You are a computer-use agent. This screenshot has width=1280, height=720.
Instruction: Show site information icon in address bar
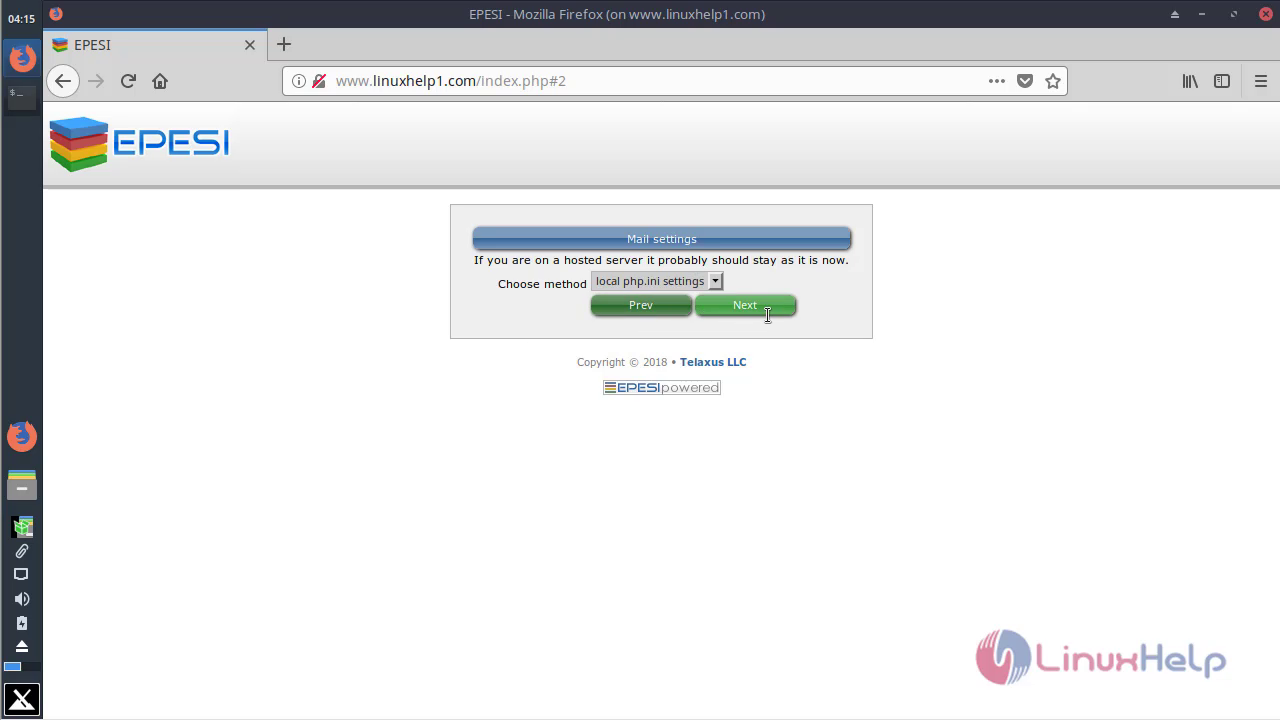(299, 81)
